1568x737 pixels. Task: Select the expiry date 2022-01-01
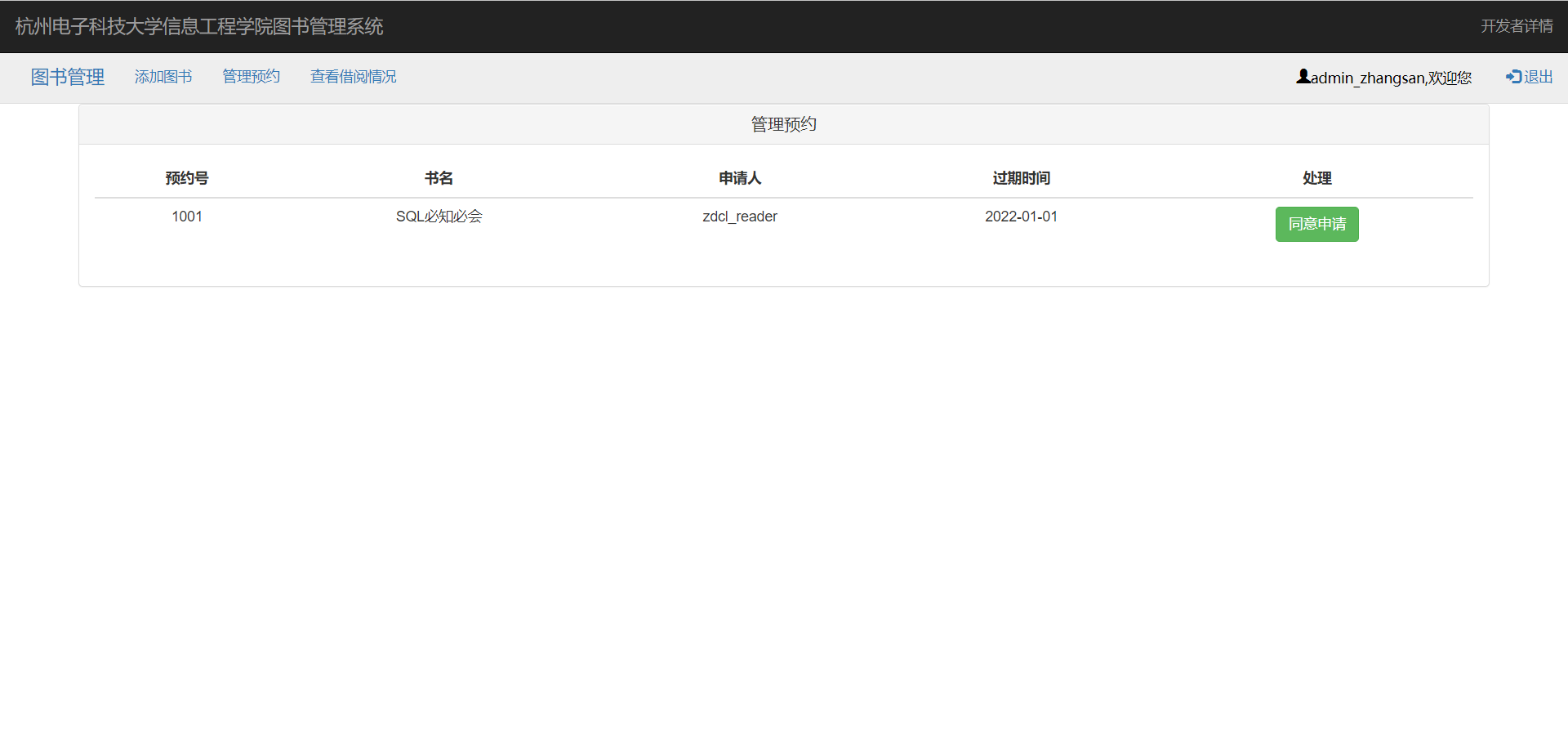click(1021, 217)
